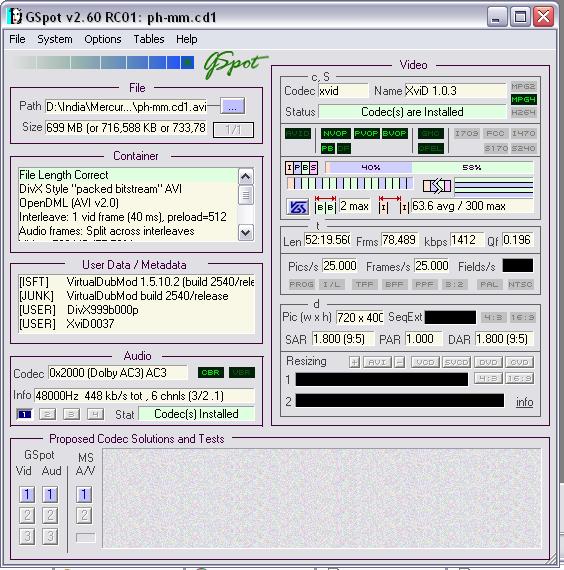Click the PAL indicator
Image resolution: width=564 pixels, height=570 pixels.
(x=489, y=284)
